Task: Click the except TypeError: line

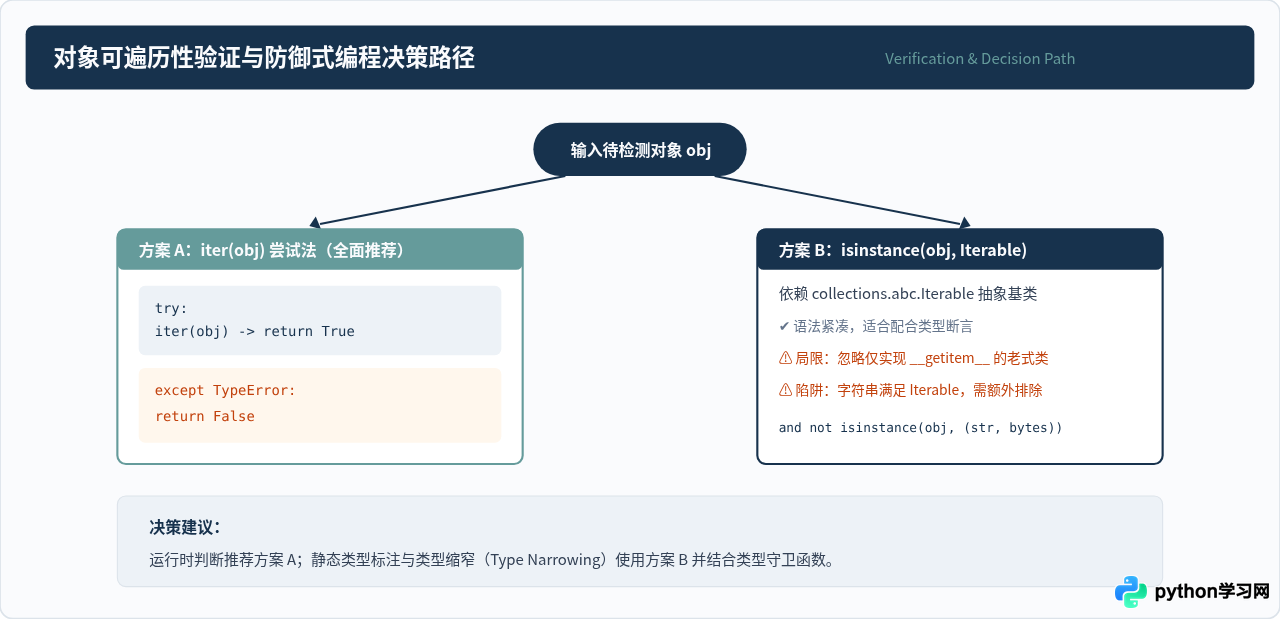Action: coord(226,391)
